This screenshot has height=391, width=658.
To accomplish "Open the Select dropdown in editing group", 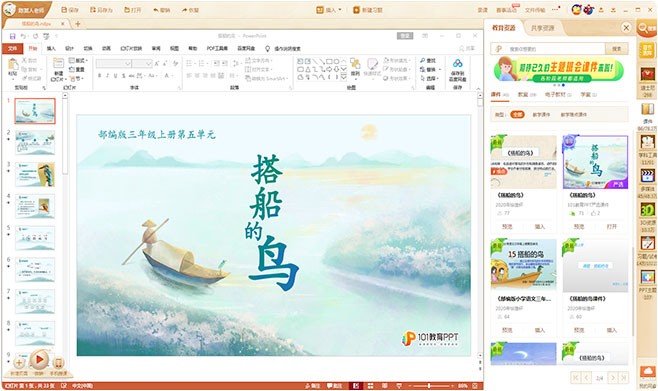I will (430, 78).
